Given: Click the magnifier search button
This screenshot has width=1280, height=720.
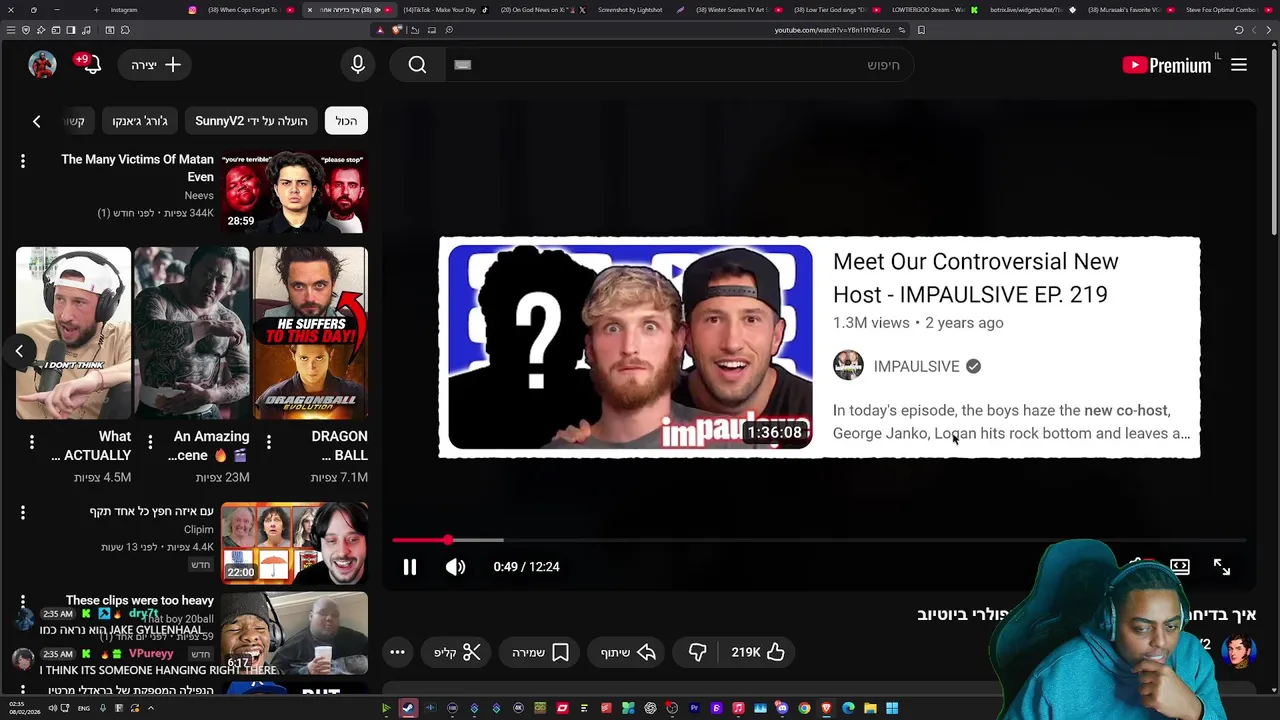Looking at the screenshot, I should [x=417, y=65].
